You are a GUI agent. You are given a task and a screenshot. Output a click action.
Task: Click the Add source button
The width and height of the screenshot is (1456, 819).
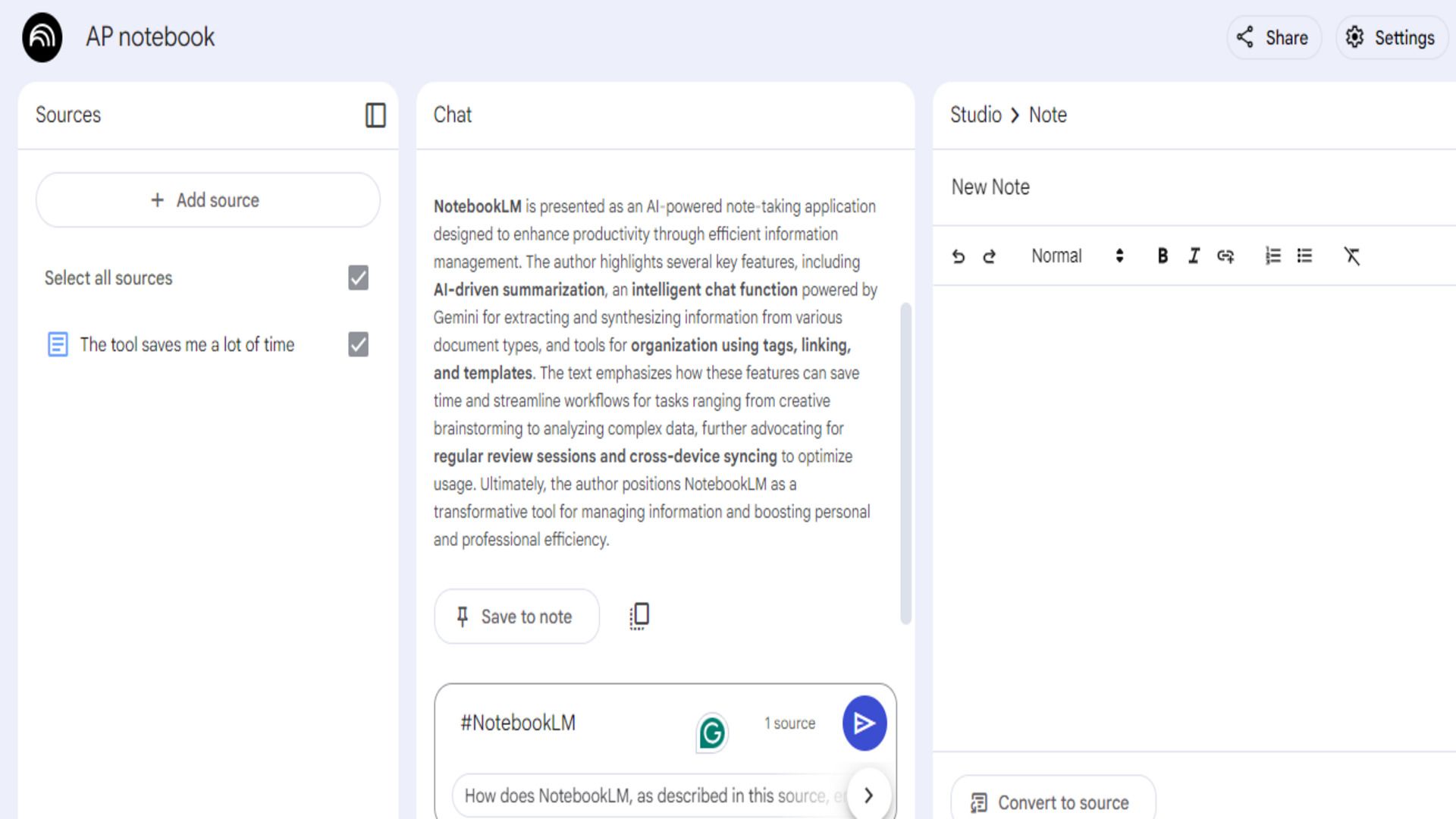click(208, 200)
